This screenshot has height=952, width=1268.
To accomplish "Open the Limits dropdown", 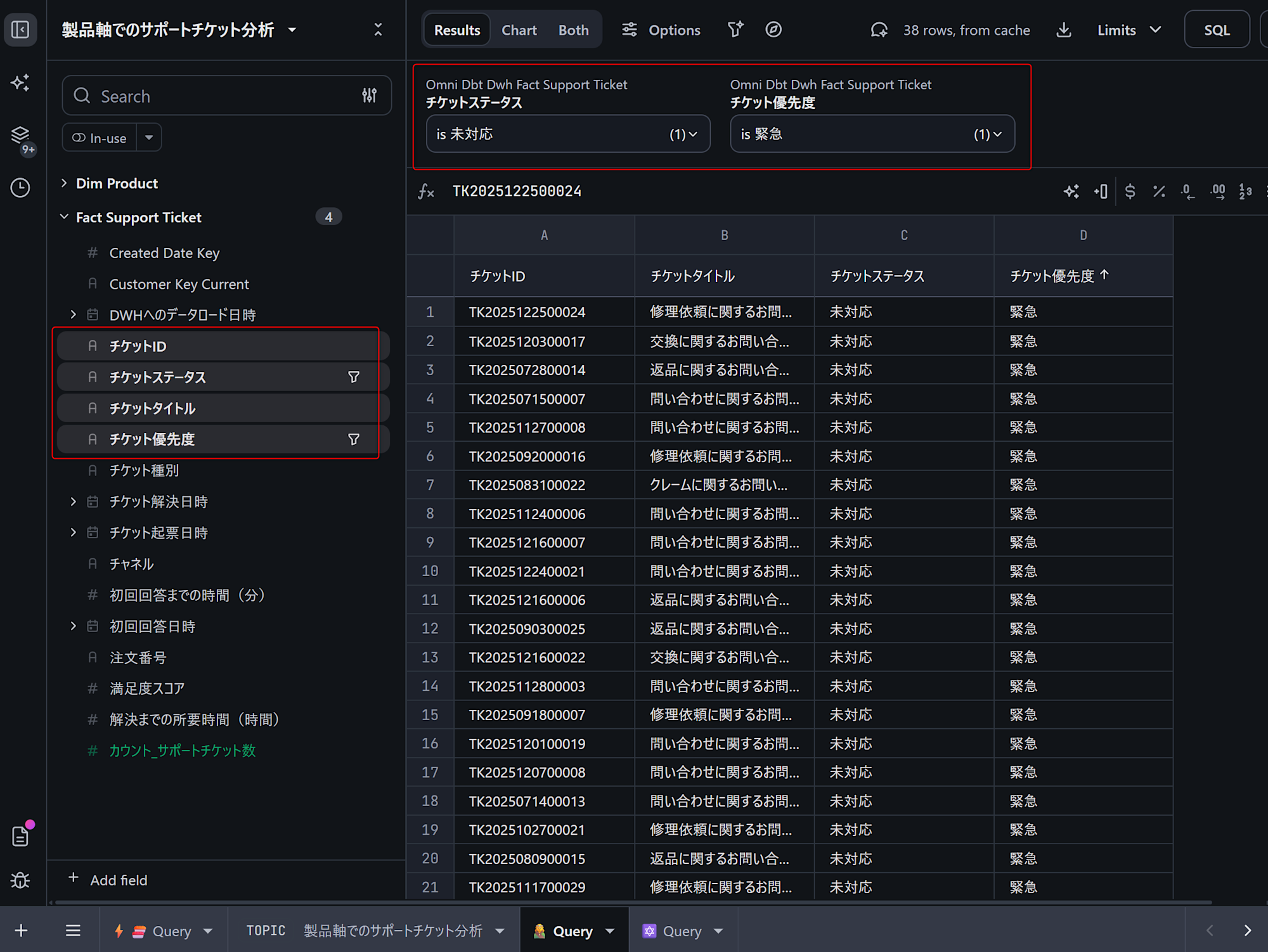I will [x=1129, y=30].
